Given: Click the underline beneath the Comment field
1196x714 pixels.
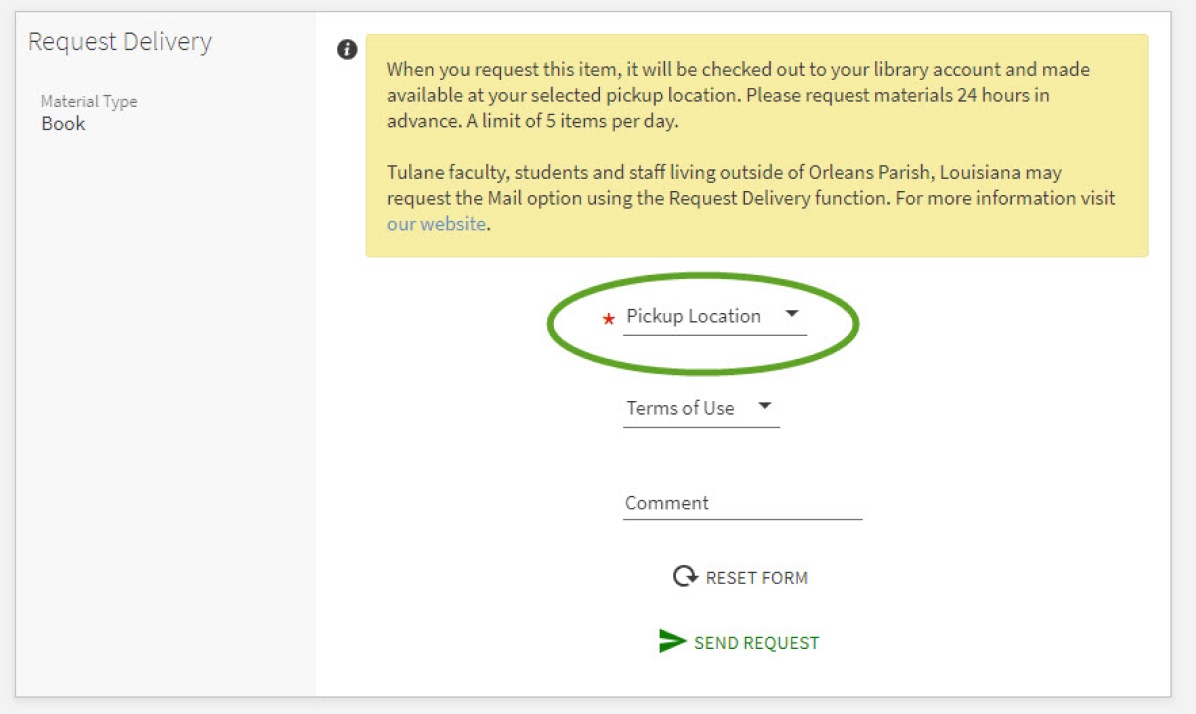Looking at the screenshot, I should (x=742, y=519).
